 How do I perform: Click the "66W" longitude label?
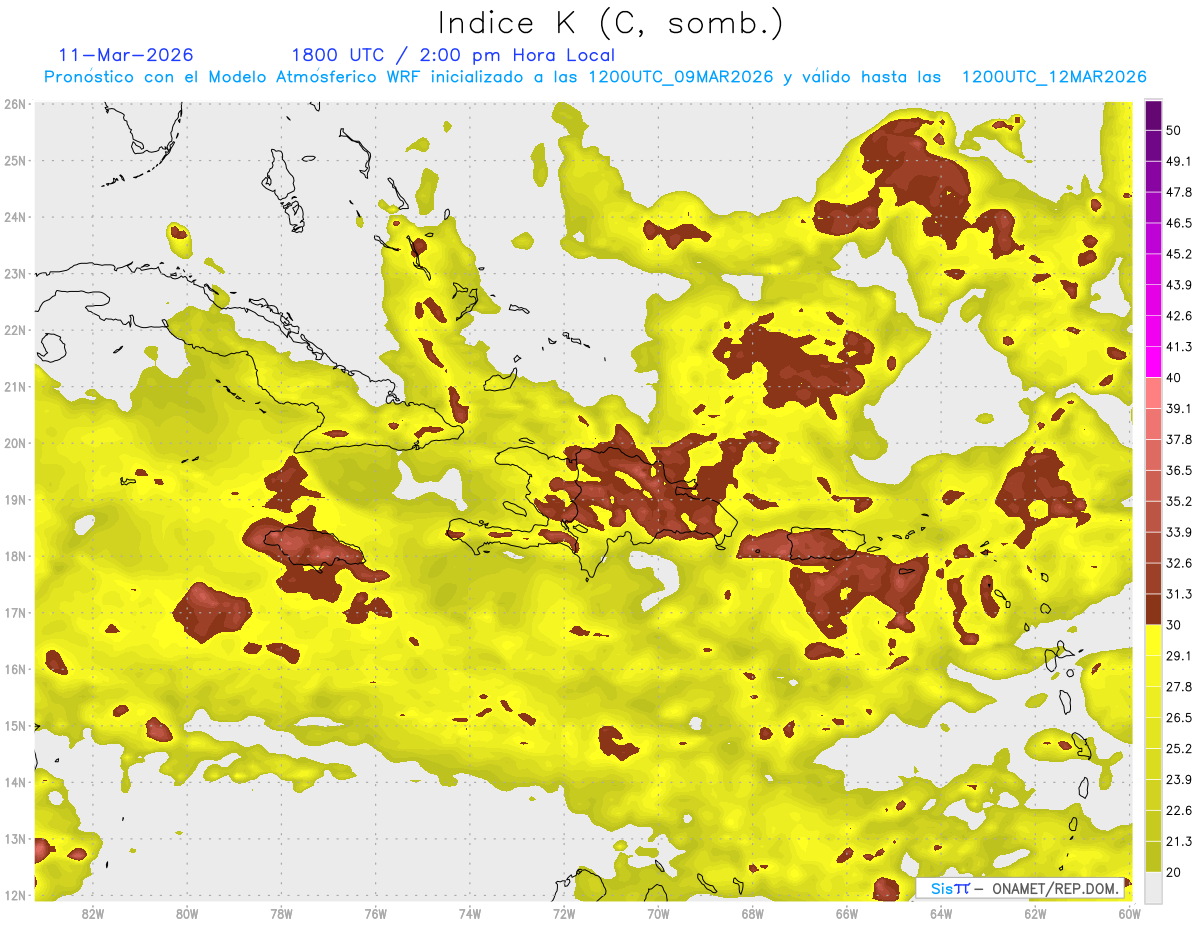tap(846, 913)
